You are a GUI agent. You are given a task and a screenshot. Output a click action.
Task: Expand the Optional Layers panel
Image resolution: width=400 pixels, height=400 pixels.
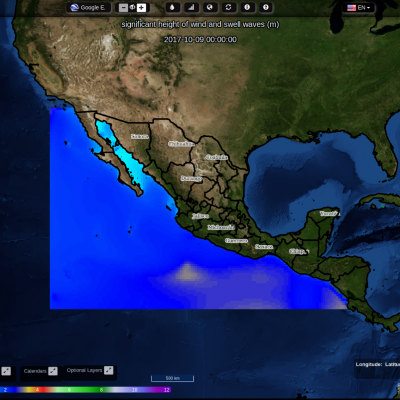(108, 370)
